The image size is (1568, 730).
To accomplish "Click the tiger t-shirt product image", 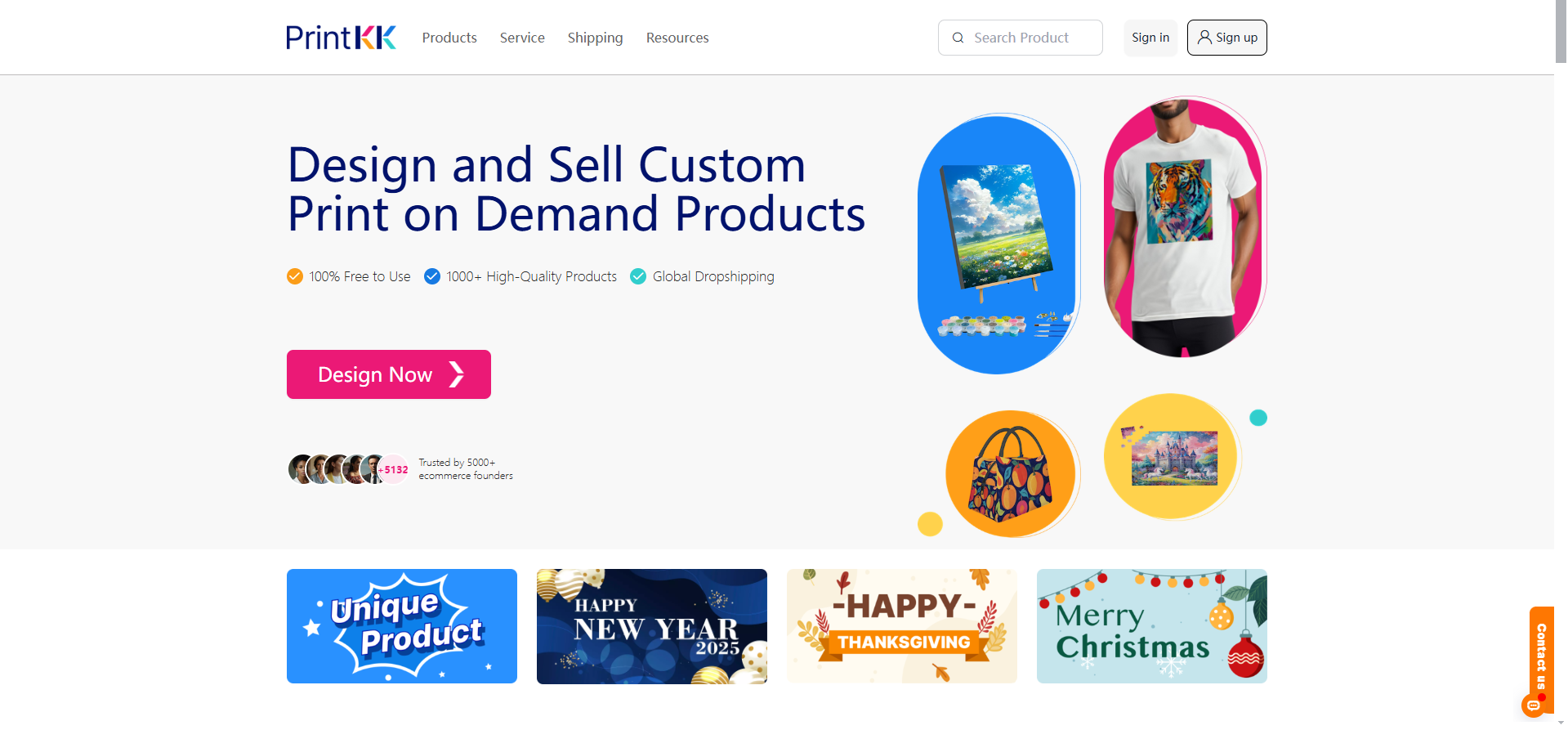I will click(1184, 227).
